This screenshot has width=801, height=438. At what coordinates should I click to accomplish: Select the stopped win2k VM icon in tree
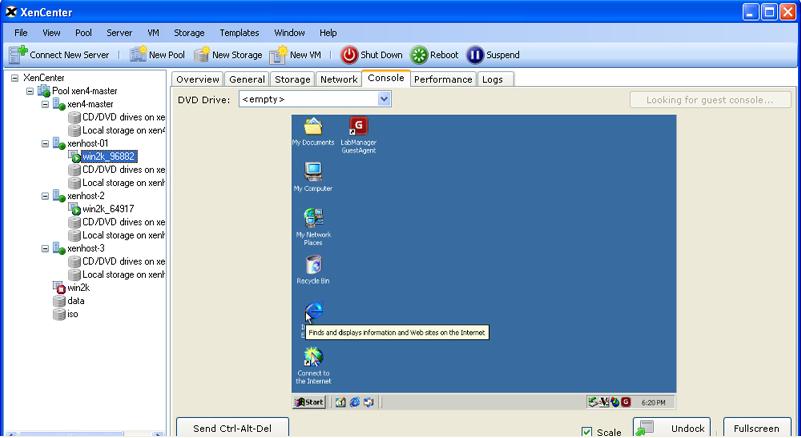[60, 288]
